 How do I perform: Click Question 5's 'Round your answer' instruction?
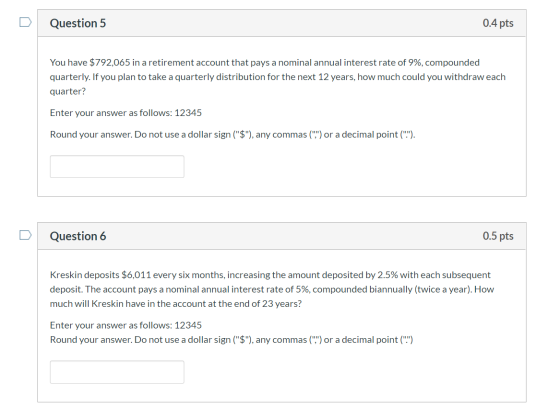tap(232, 135)
